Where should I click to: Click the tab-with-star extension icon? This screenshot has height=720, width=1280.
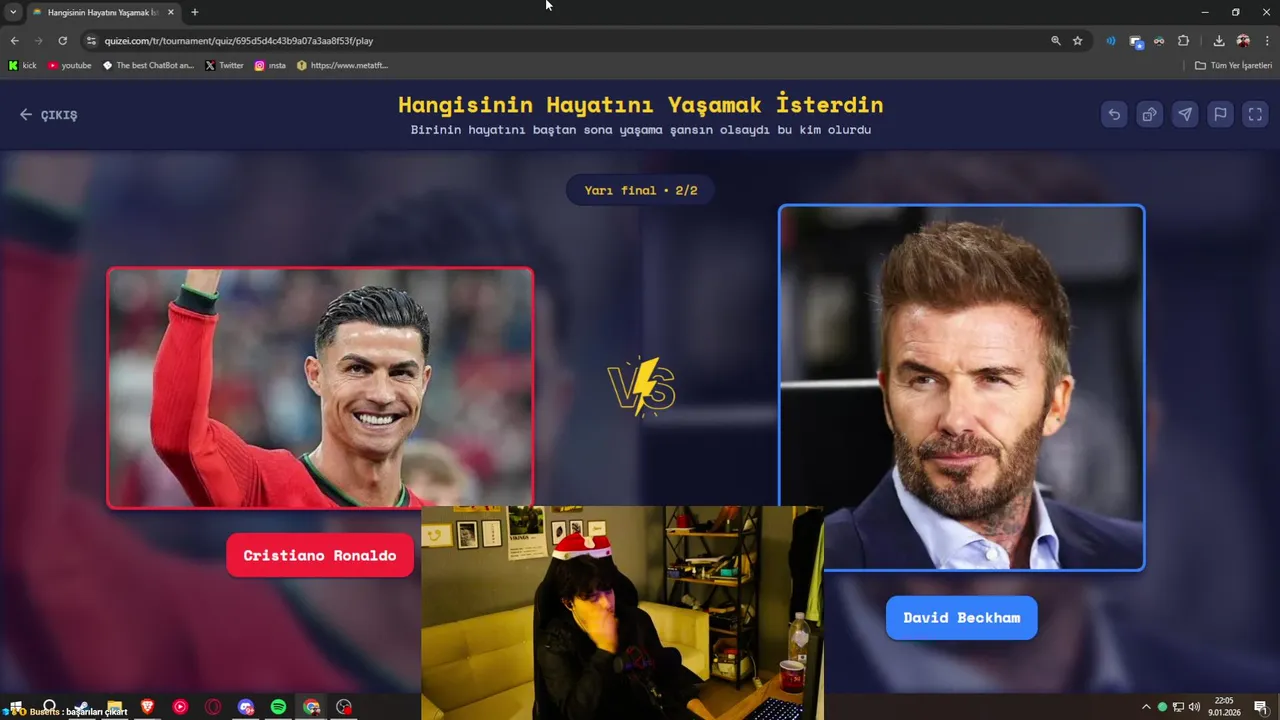[x=1136, y=41]
